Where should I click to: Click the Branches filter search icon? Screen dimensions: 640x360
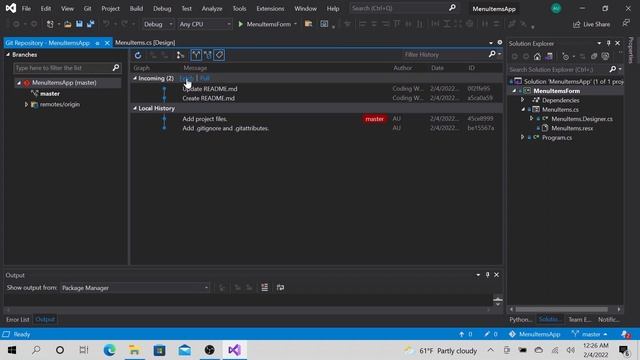point(116,68)
